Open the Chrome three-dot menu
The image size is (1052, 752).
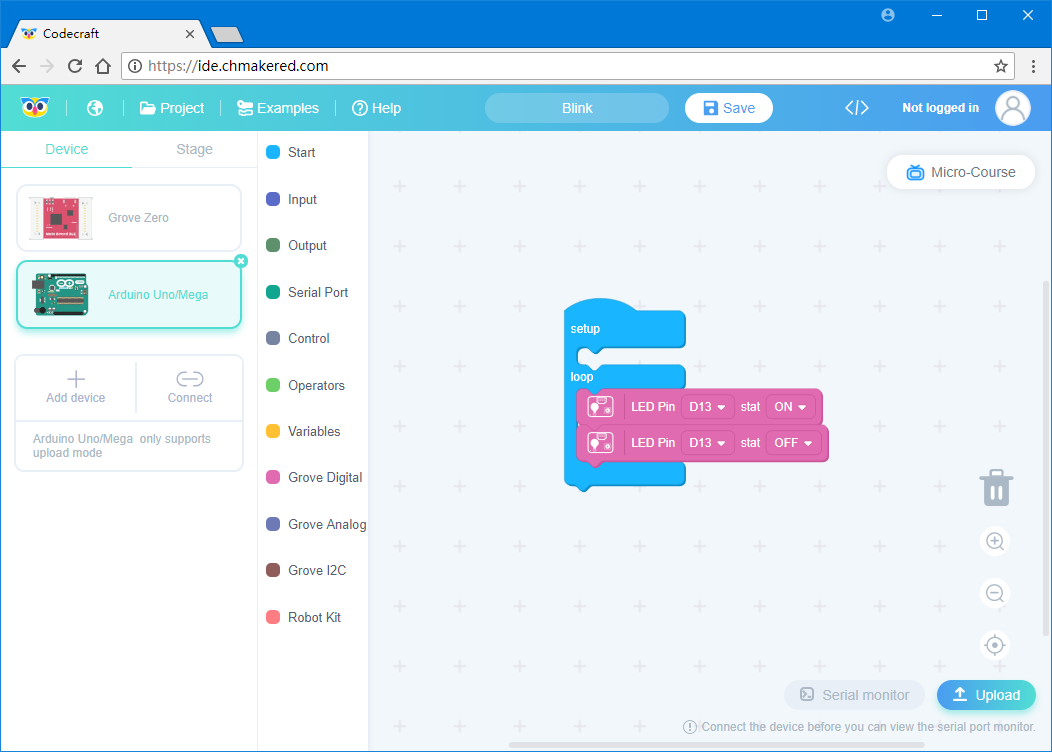click(1033, 66)
